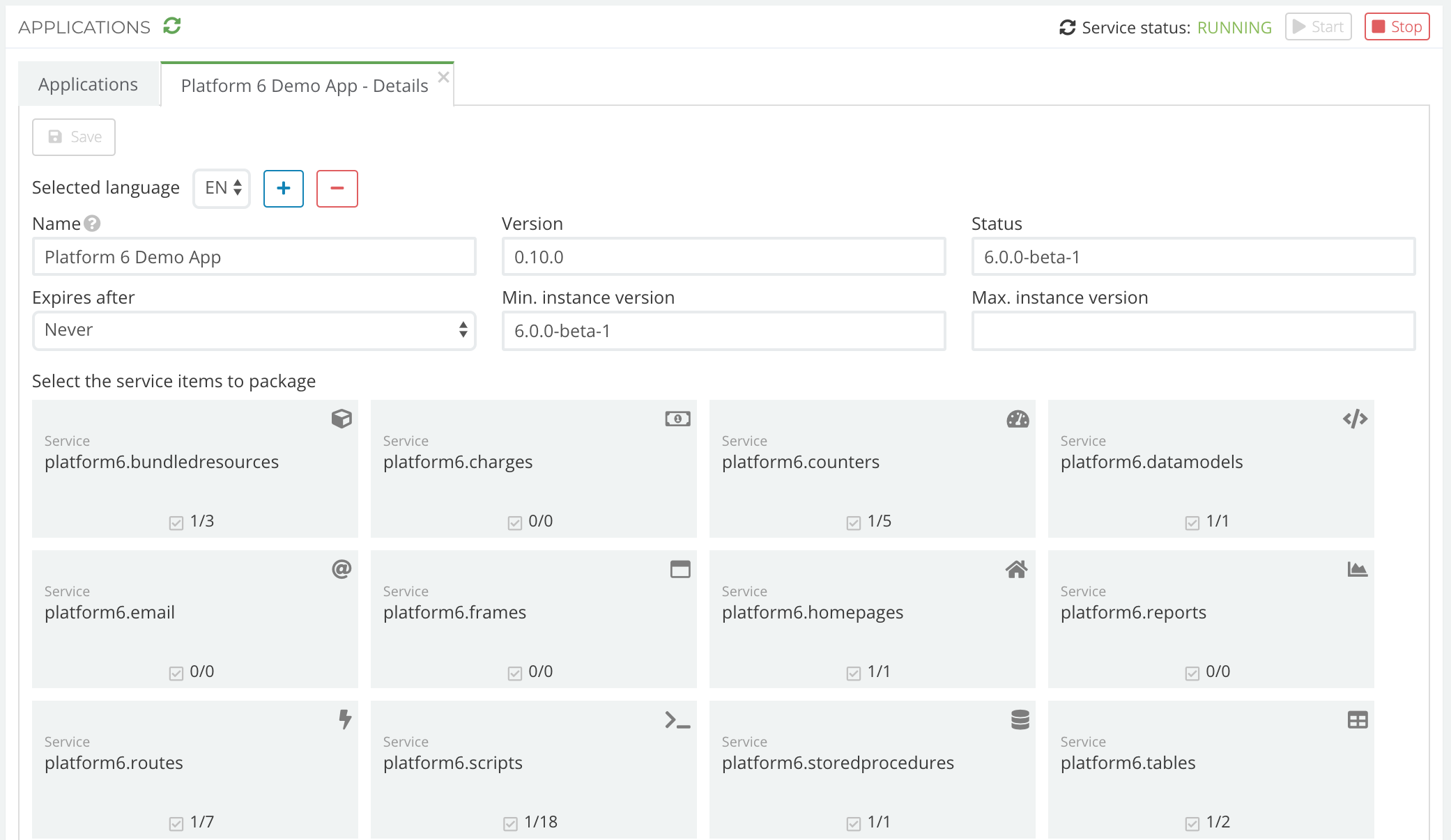Click the datamodels code brackets icon
The height and width of the screenshot is (840, 1451).
[1356, 419]
